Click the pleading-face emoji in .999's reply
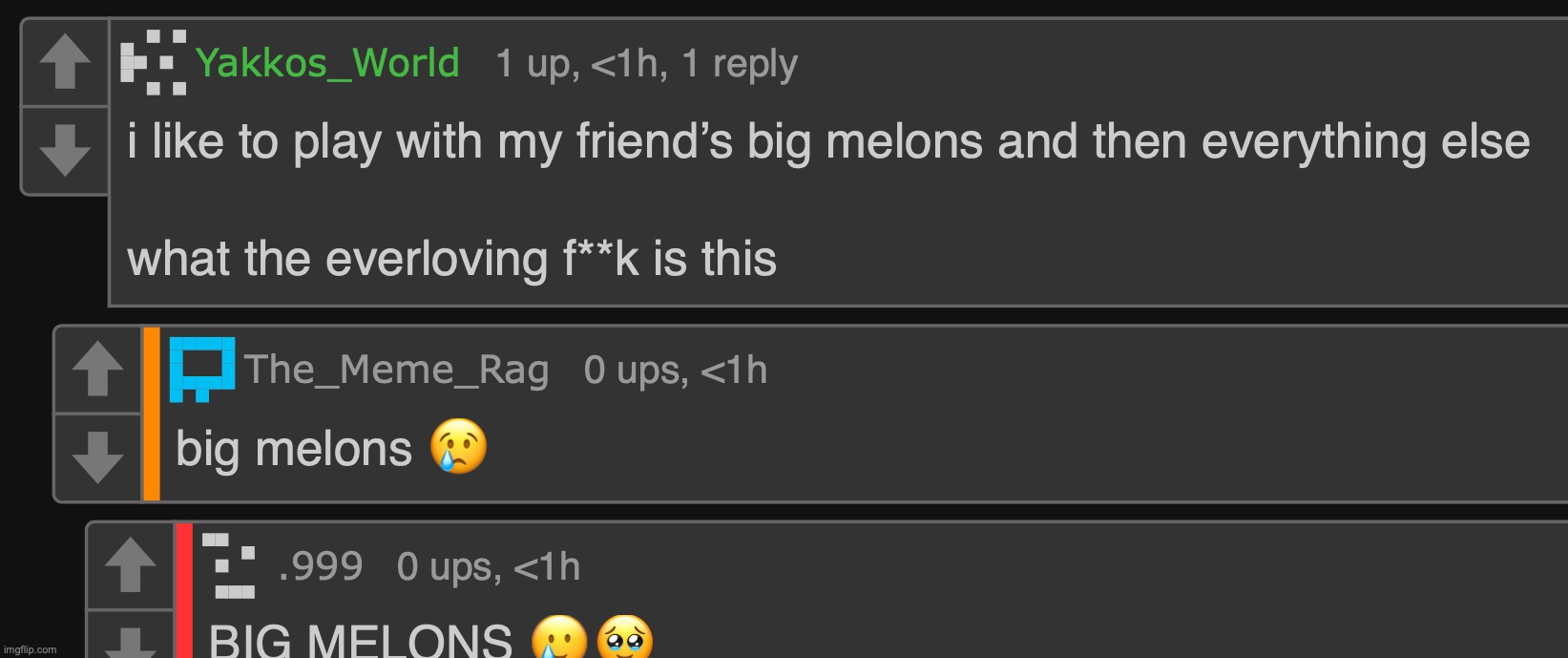This screenshot has width=1568, height=658. pyautogui.click(x=624, y=638)
